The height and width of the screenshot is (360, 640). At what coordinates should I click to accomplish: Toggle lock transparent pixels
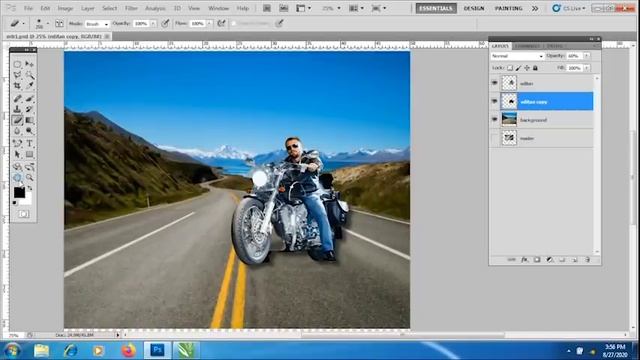[510, 68]
